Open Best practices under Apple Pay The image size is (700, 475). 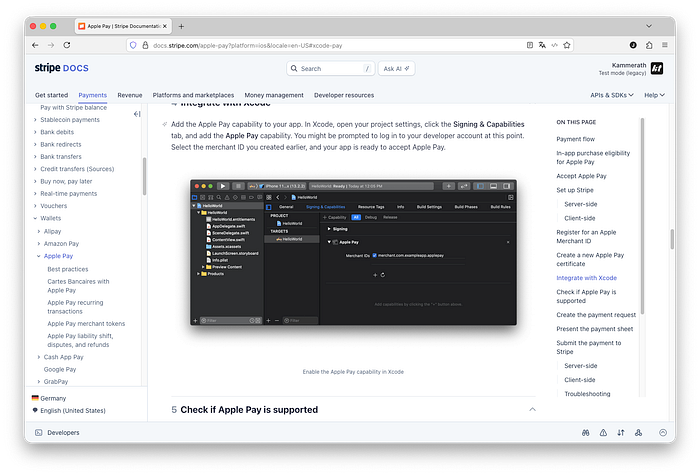(68, 269)
